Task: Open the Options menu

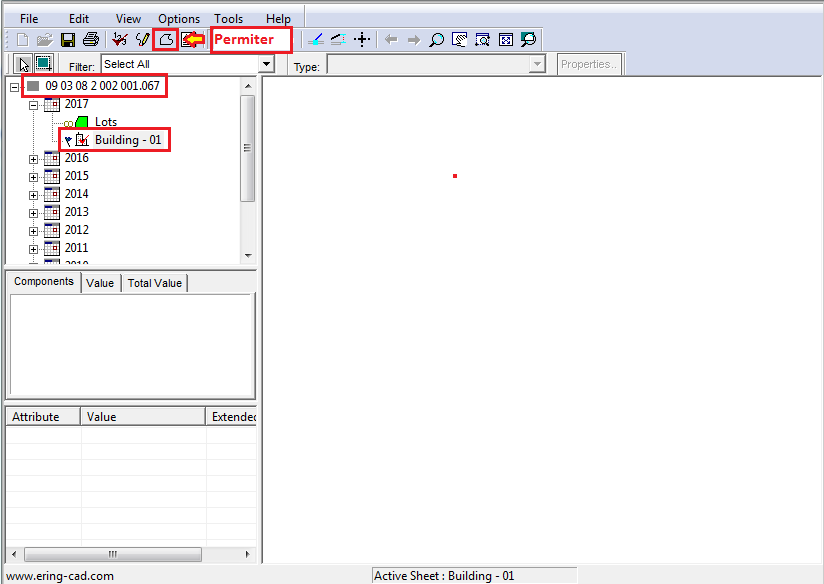Action: point(179,19)
